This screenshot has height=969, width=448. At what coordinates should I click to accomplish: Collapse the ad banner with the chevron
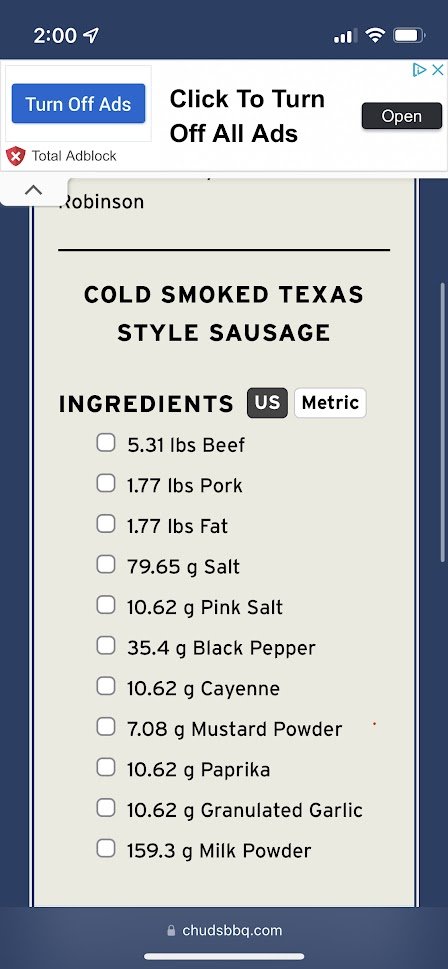tap(33, 190)
